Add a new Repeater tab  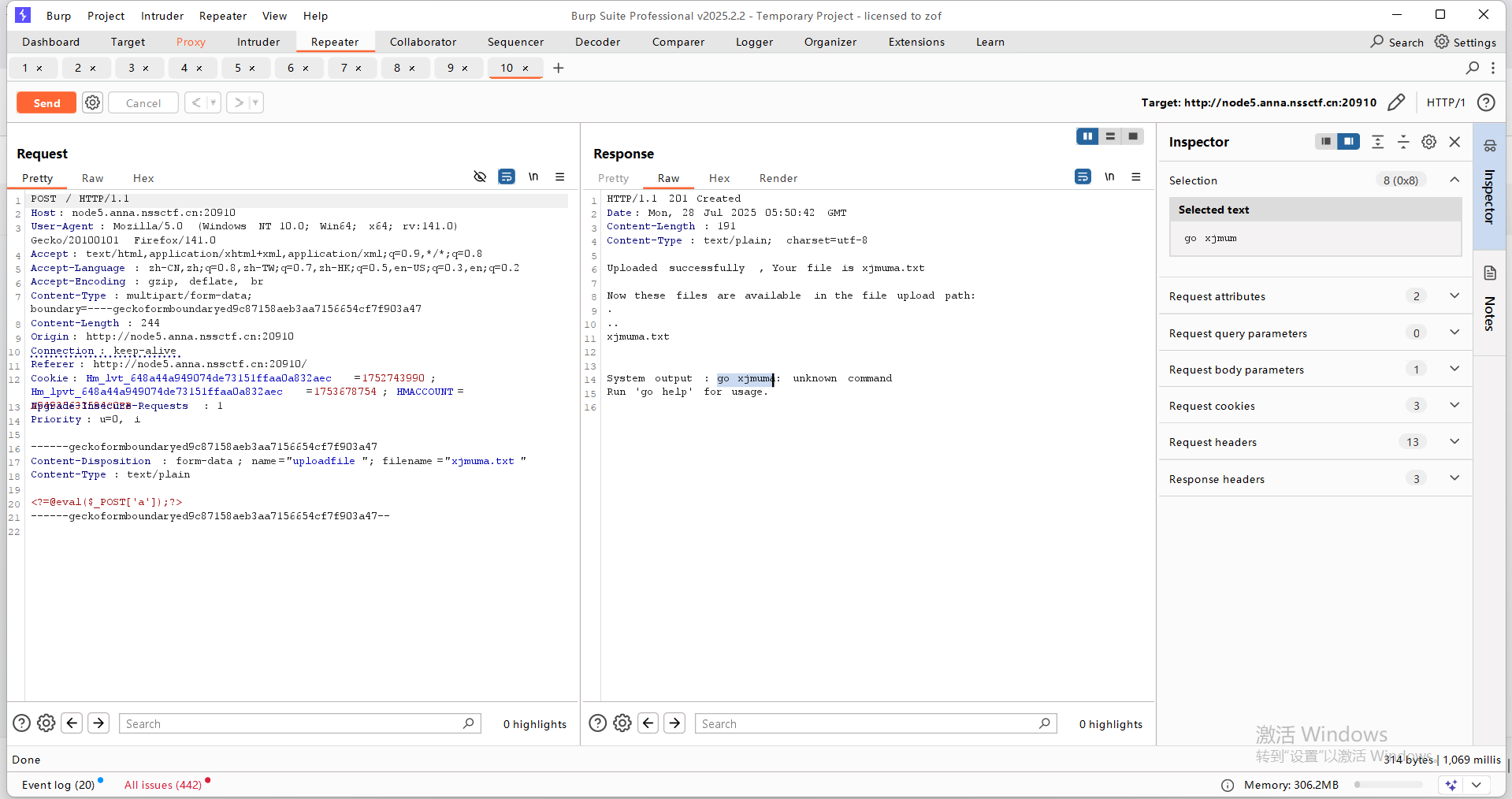coord(559,68)
